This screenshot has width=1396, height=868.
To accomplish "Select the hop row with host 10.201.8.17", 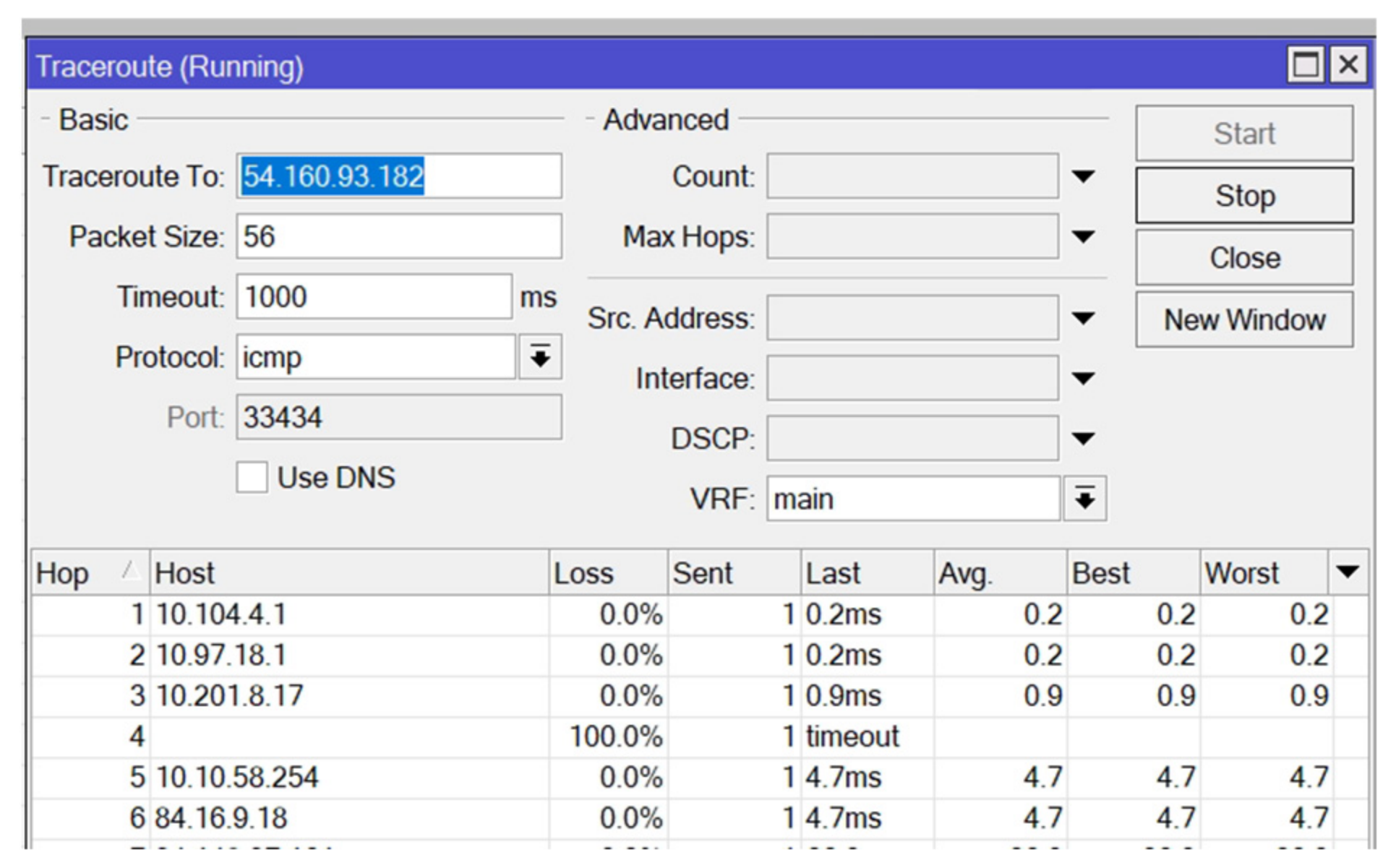I will pos(700,696).
